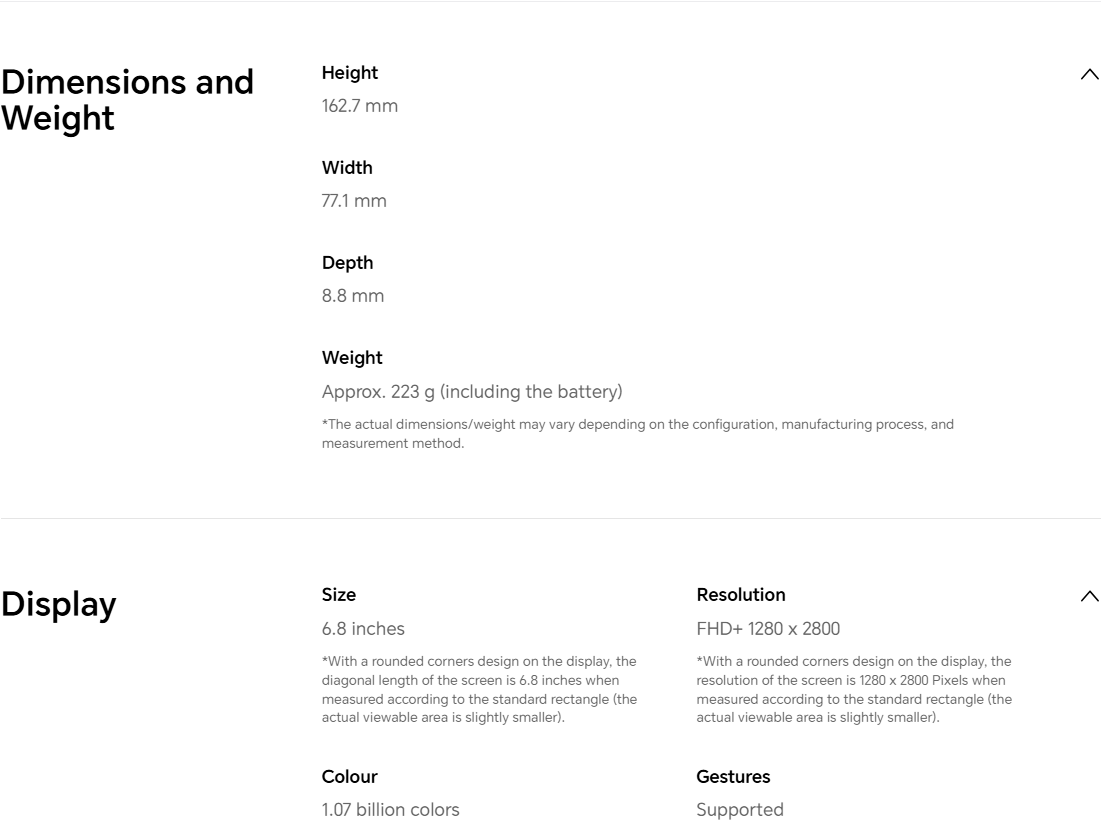Collapse the Display section chevron

pos(1089,596)
